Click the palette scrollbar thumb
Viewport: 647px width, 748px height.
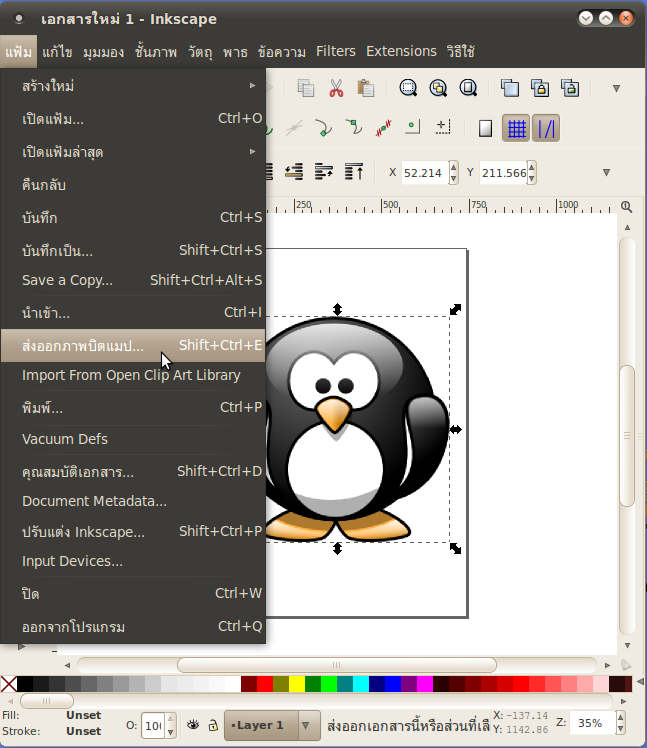click(46, 701)
